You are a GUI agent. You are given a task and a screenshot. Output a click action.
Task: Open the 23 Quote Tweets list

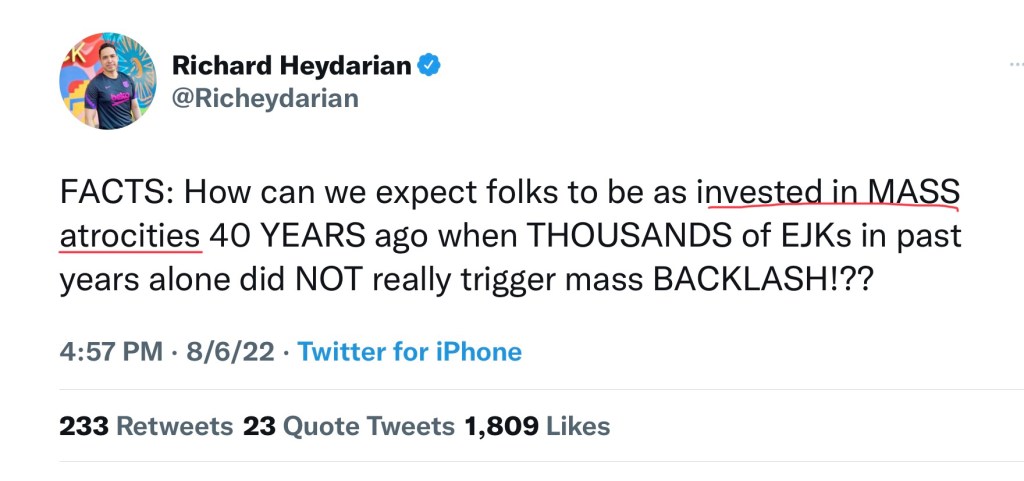pos(348,426)
